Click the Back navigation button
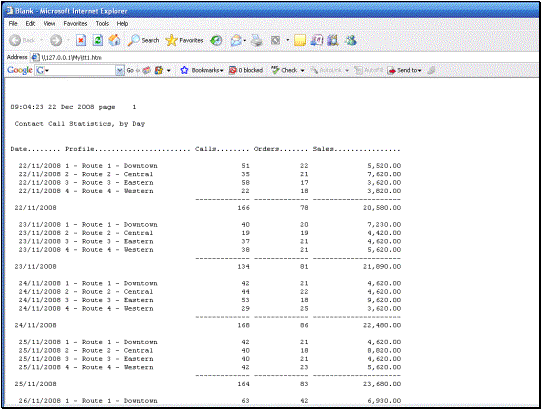 (21, 41)
